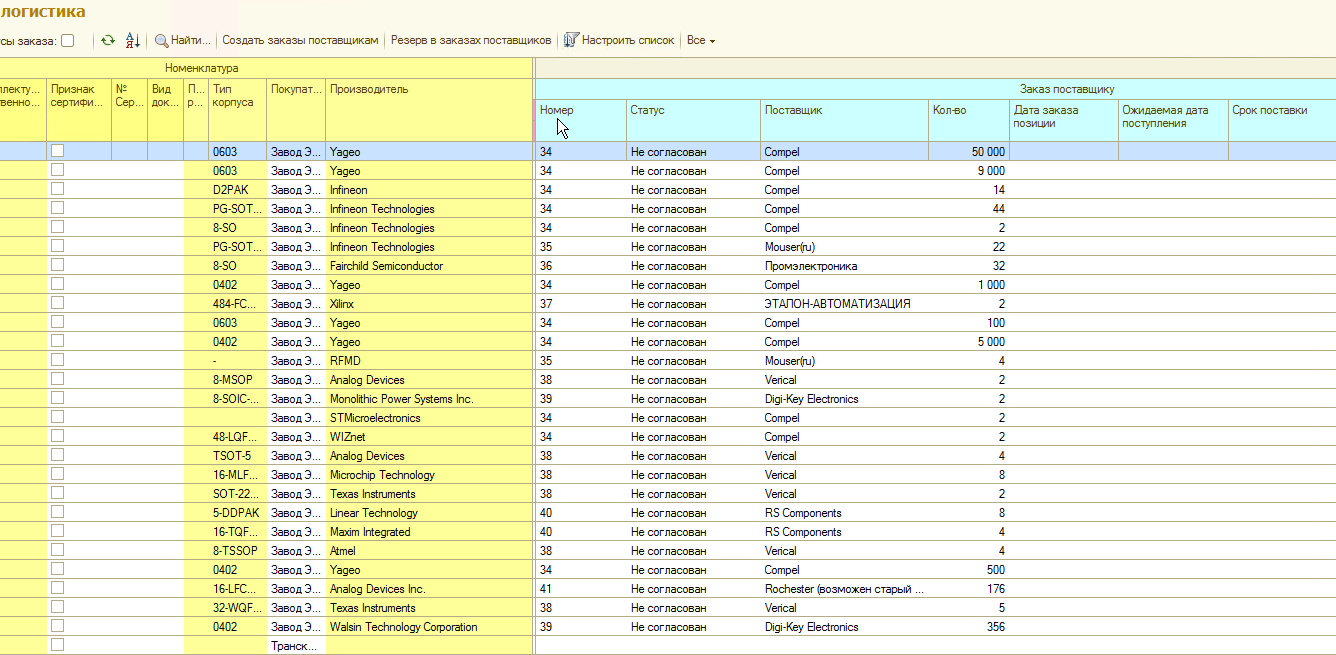Tick certificate checkbox in Xilinx row
Screen dimensions: 1336x655
point(58,303)
